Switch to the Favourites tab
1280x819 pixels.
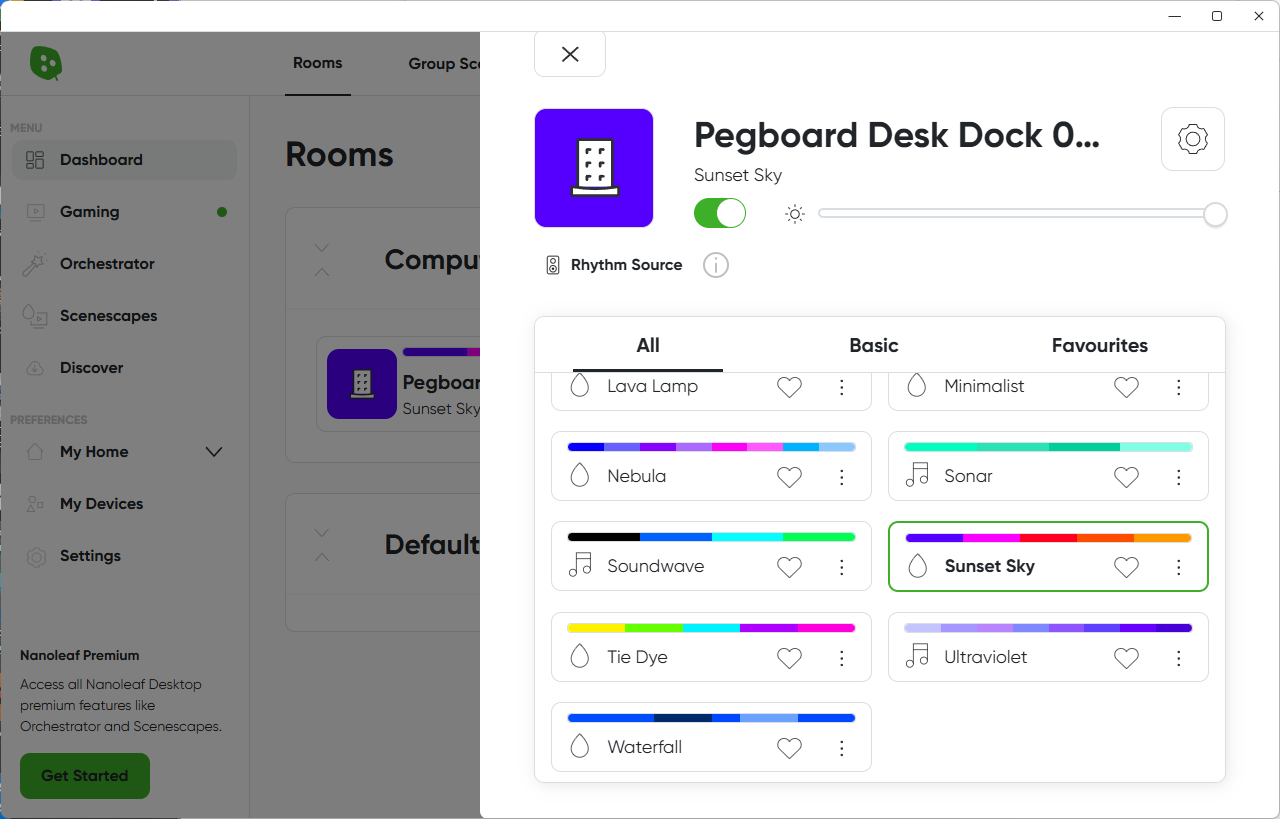pyautogui.click(x=1099, y=346)
